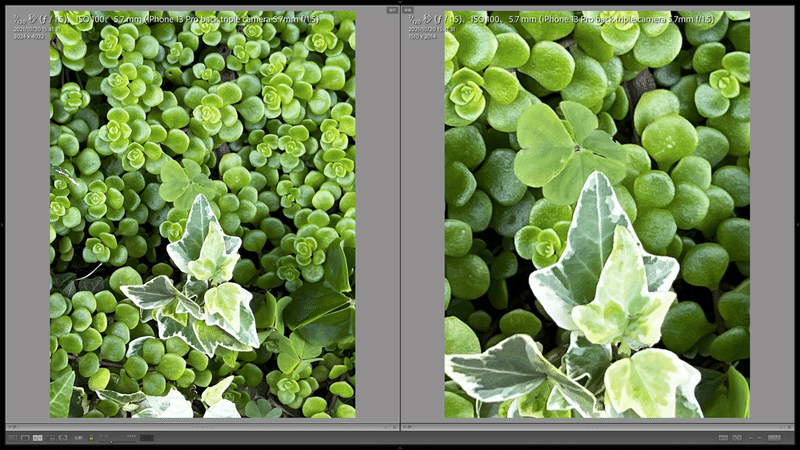Click the Select label badge above left photo
Image resolution: width=800 pixels, height=450 pixels.
pos(392,10)
